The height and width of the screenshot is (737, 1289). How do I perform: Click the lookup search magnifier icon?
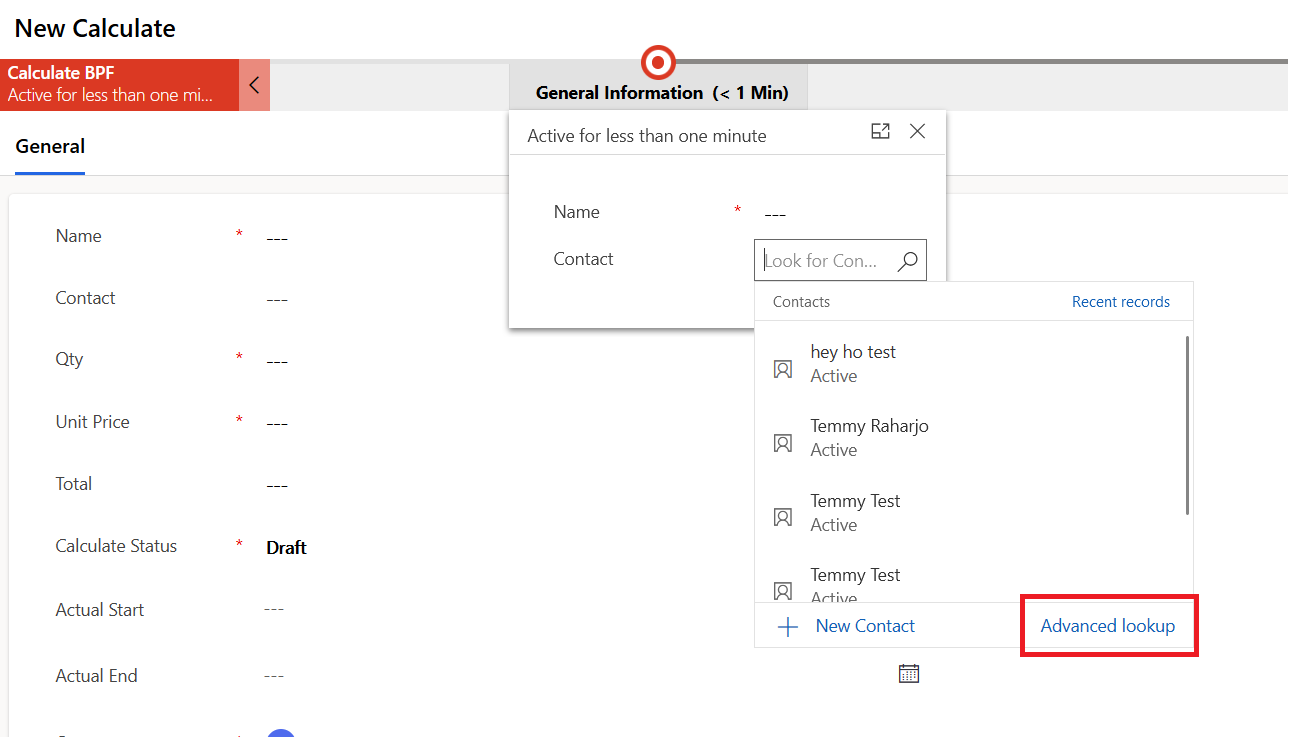tap(908, 260)
